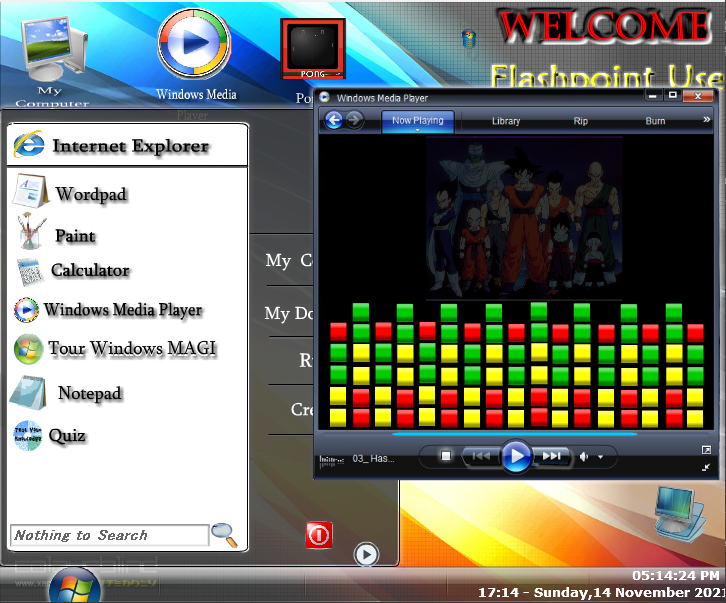Switch to compact mode using bottom-right arrow
Screen dimensions: 726x603
706,467
